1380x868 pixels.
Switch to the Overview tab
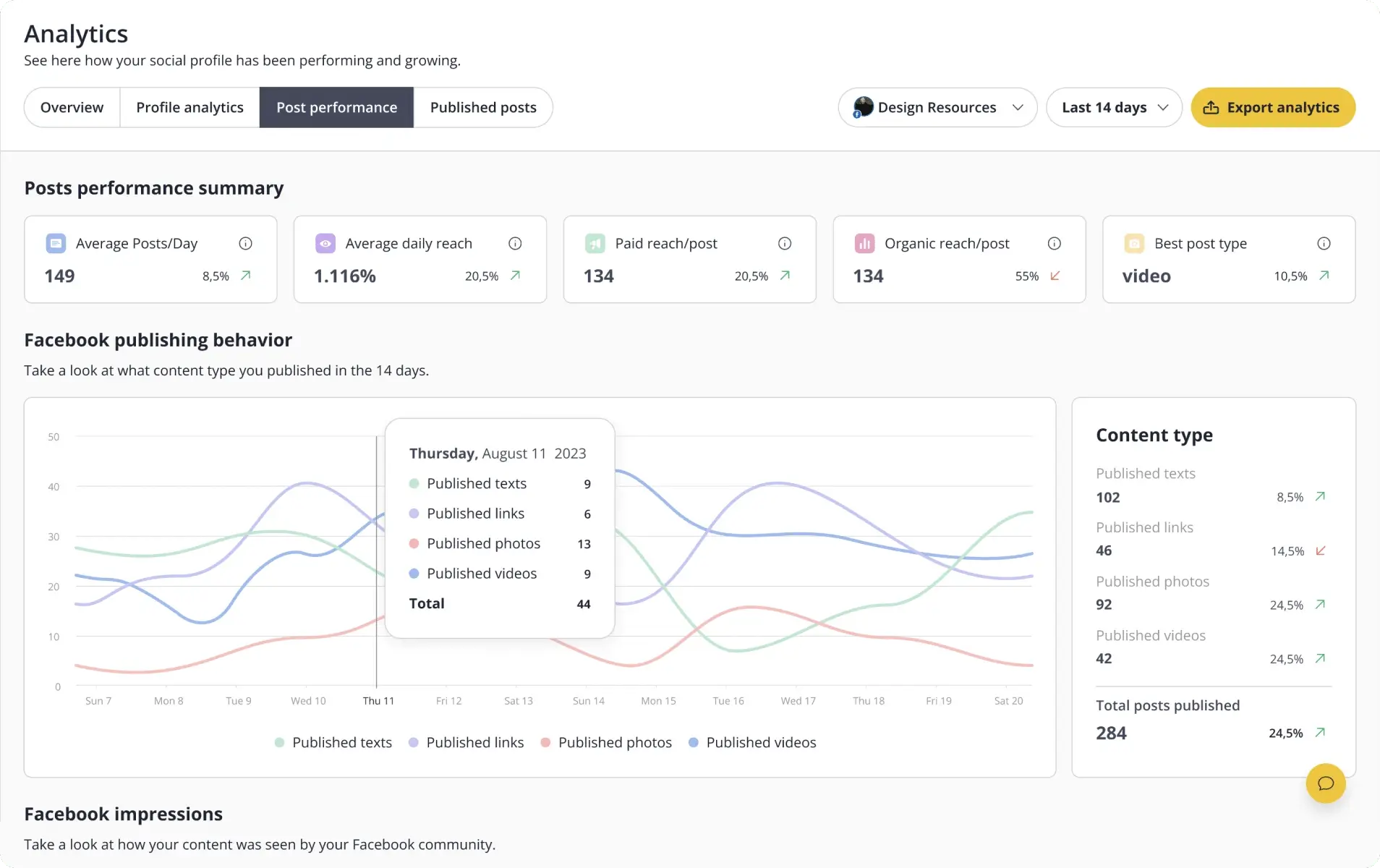point(72,107)
